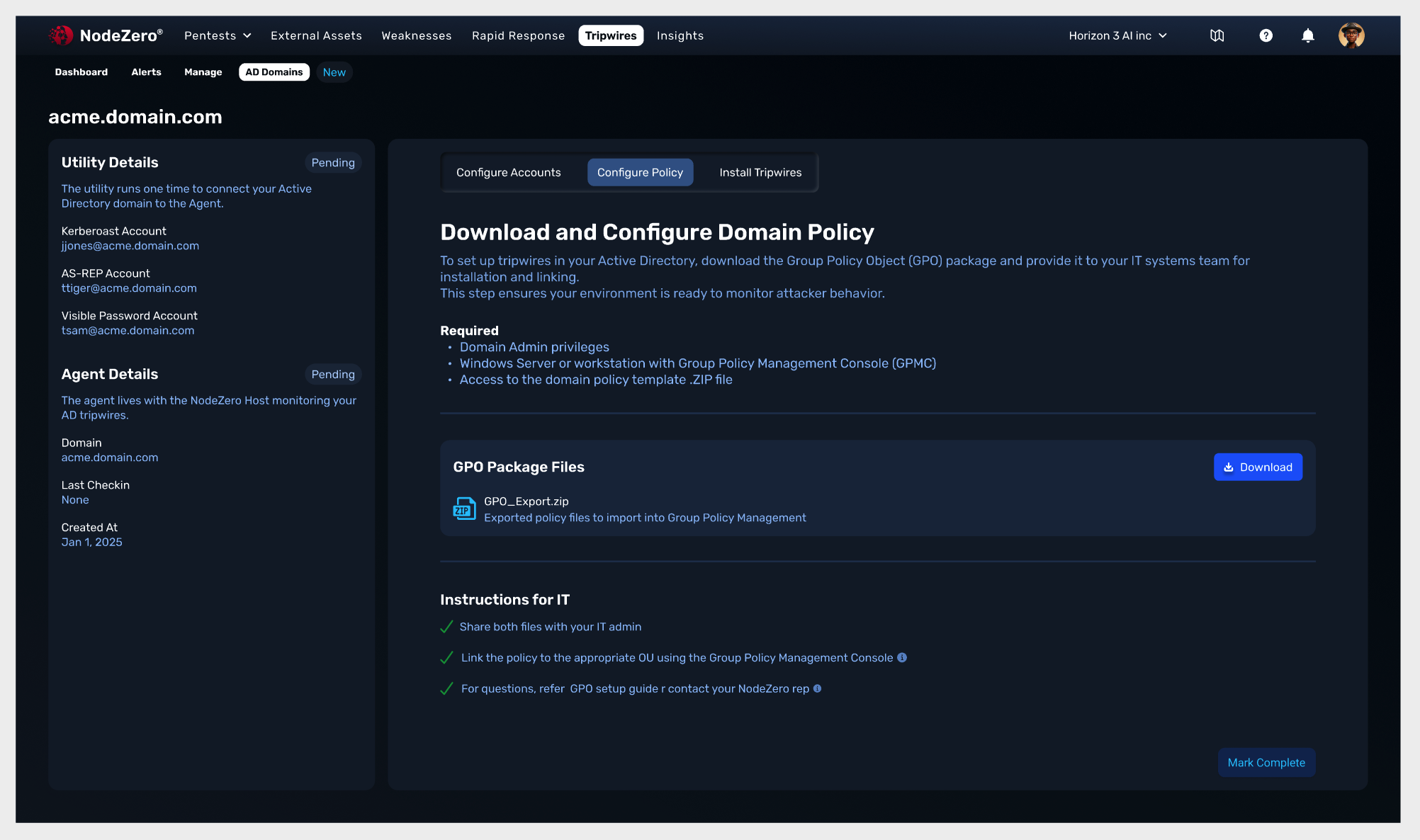The width and height of the screenshot is (1420, 840).
Task: Click the GPO Package Files heading
Action: [519, 467]
